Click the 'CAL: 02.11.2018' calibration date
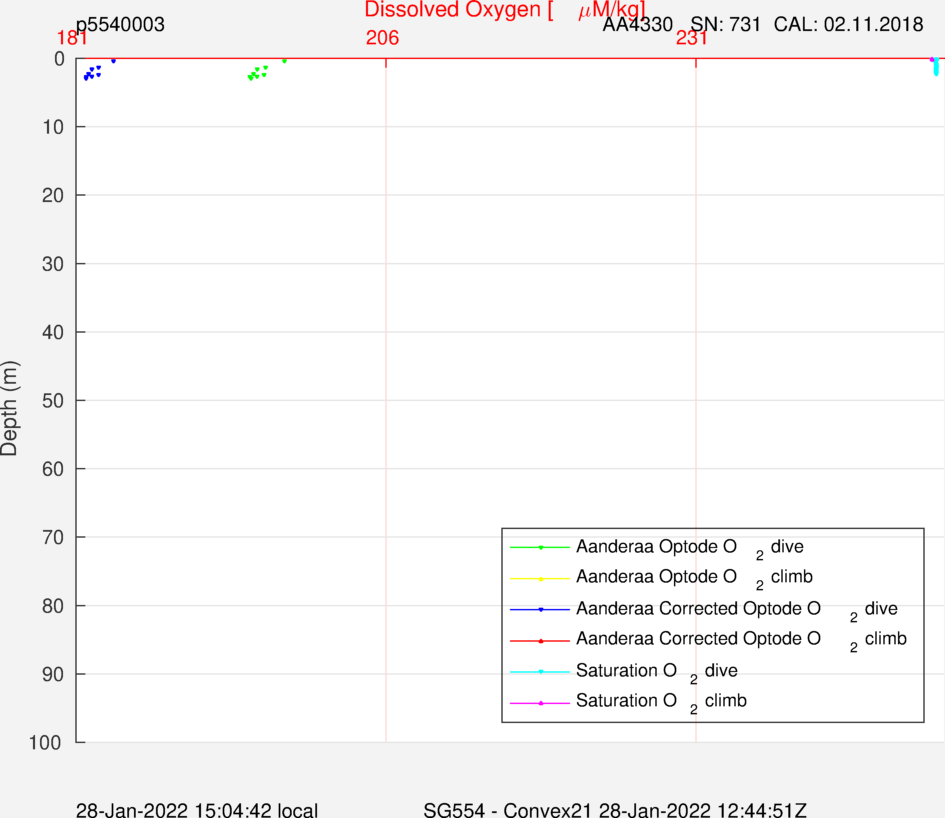Screen dimensions: 945x818 tap(848, 25)
